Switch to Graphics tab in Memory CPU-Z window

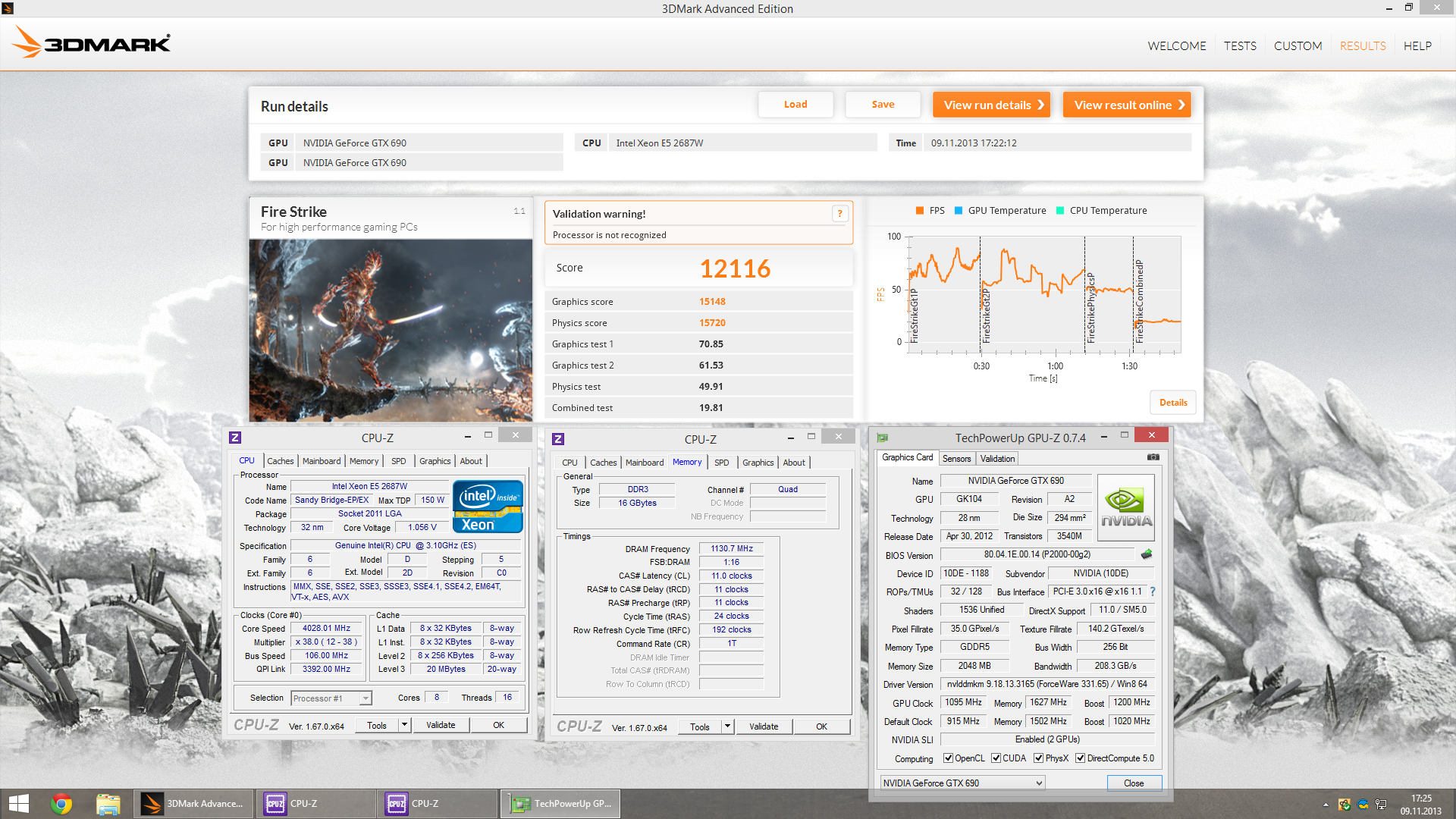758,463
